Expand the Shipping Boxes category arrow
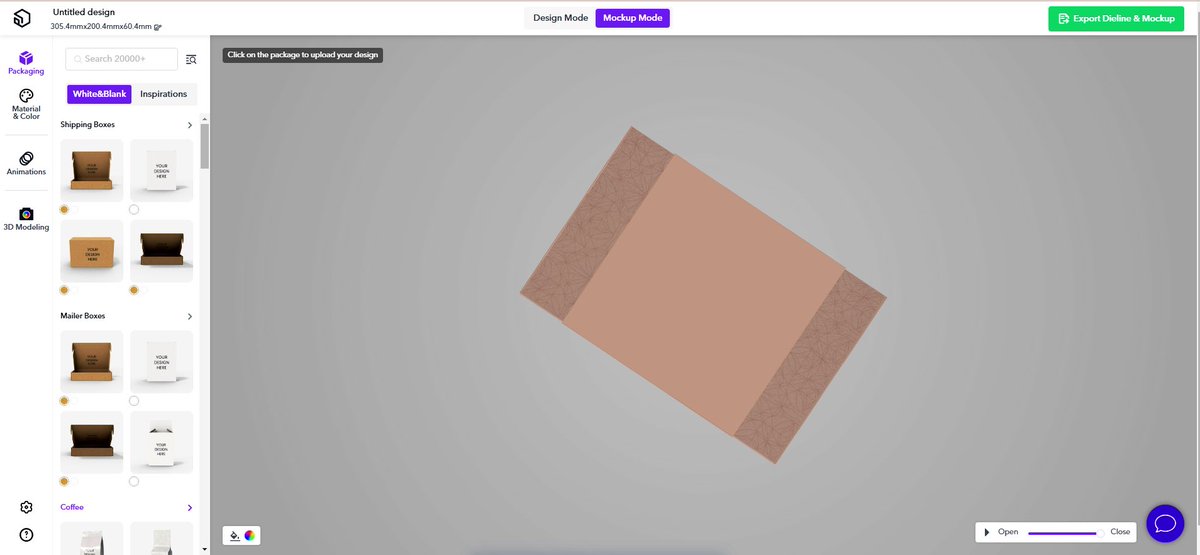The height and width of the screenshot is (555, 1200). (x=190, y=125)
